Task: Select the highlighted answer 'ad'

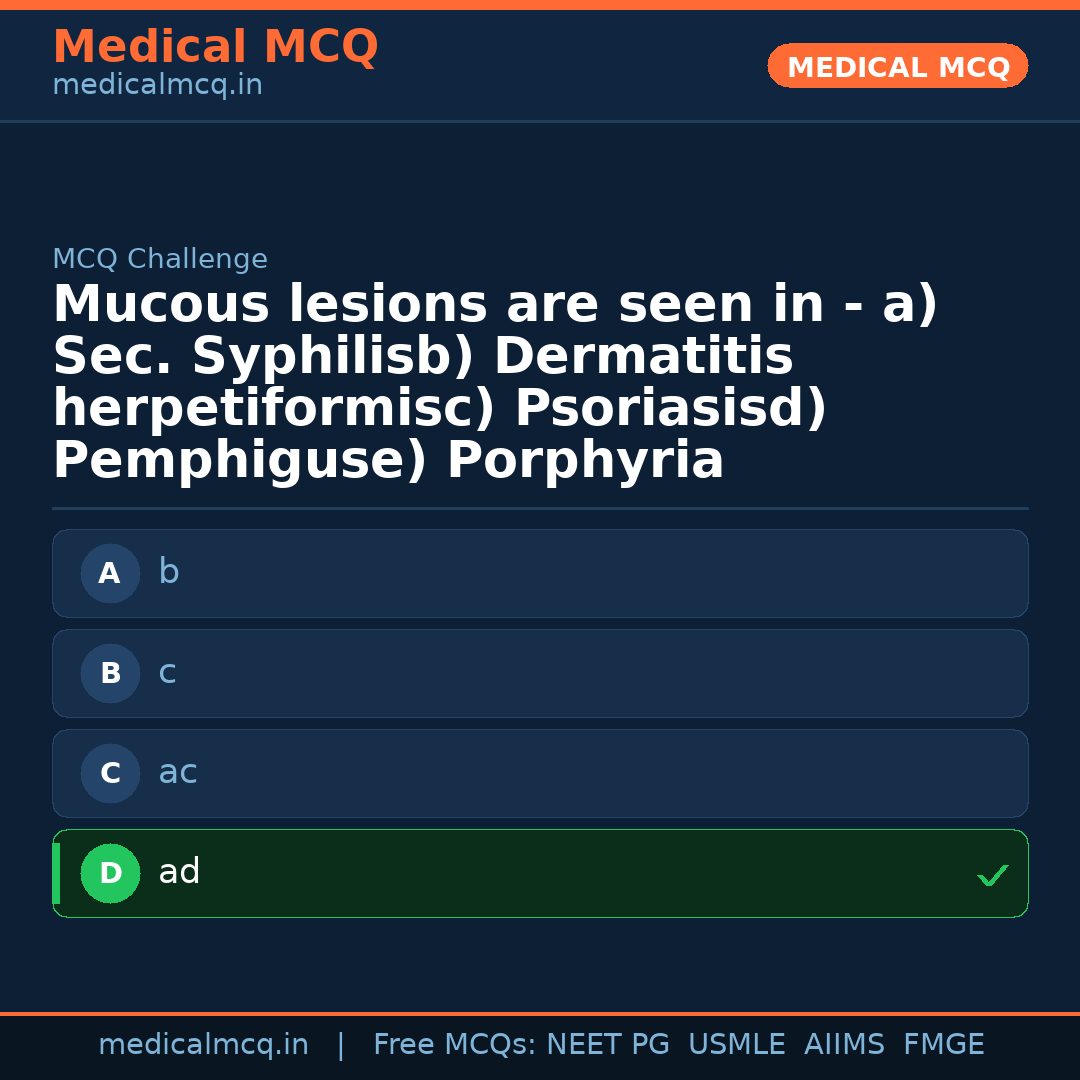Action: [540, 873]
